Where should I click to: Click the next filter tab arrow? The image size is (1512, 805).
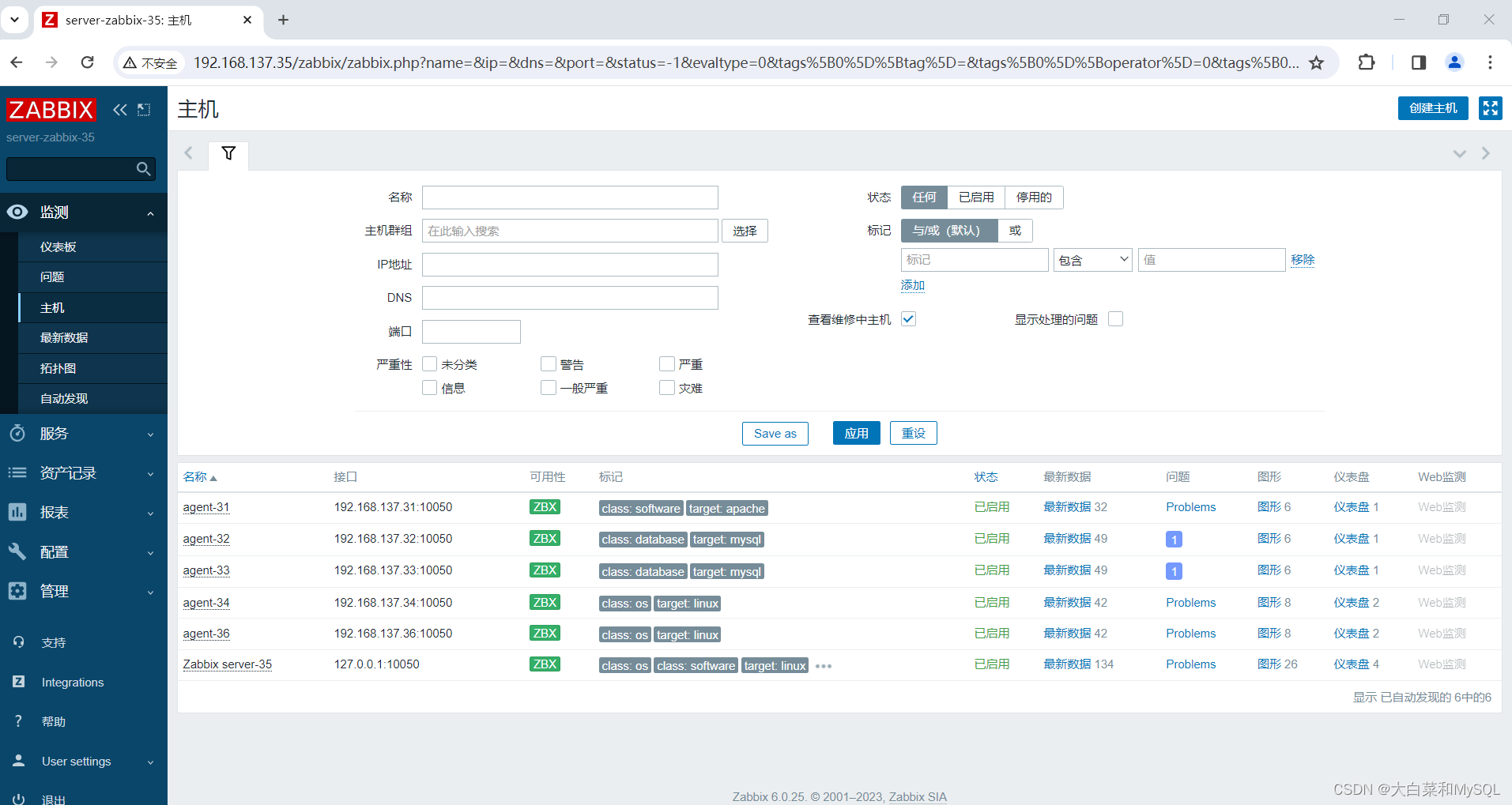(1486, 153)
